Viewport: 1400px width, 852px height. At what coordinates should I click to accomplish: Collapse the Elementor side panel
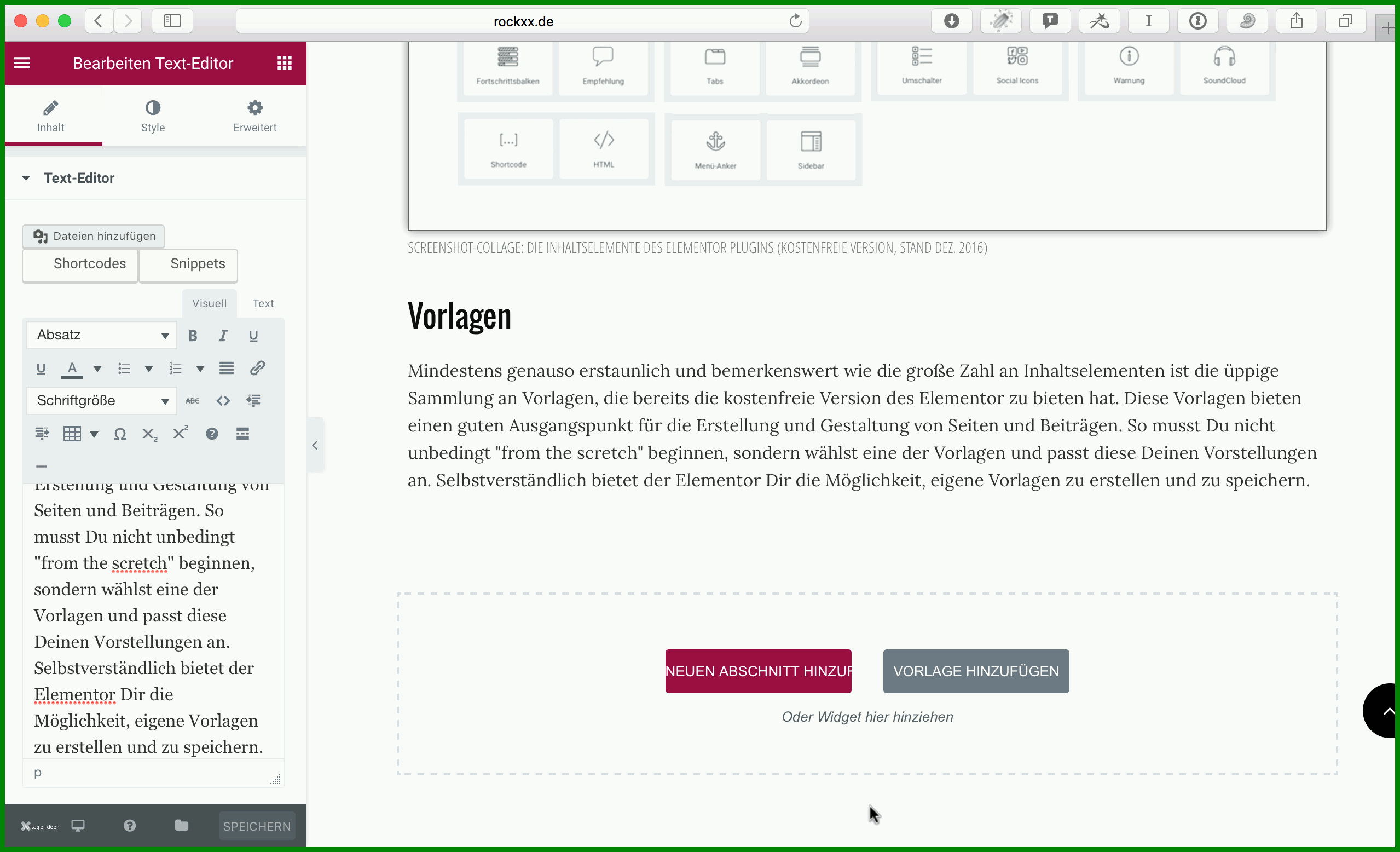[315, 445]
